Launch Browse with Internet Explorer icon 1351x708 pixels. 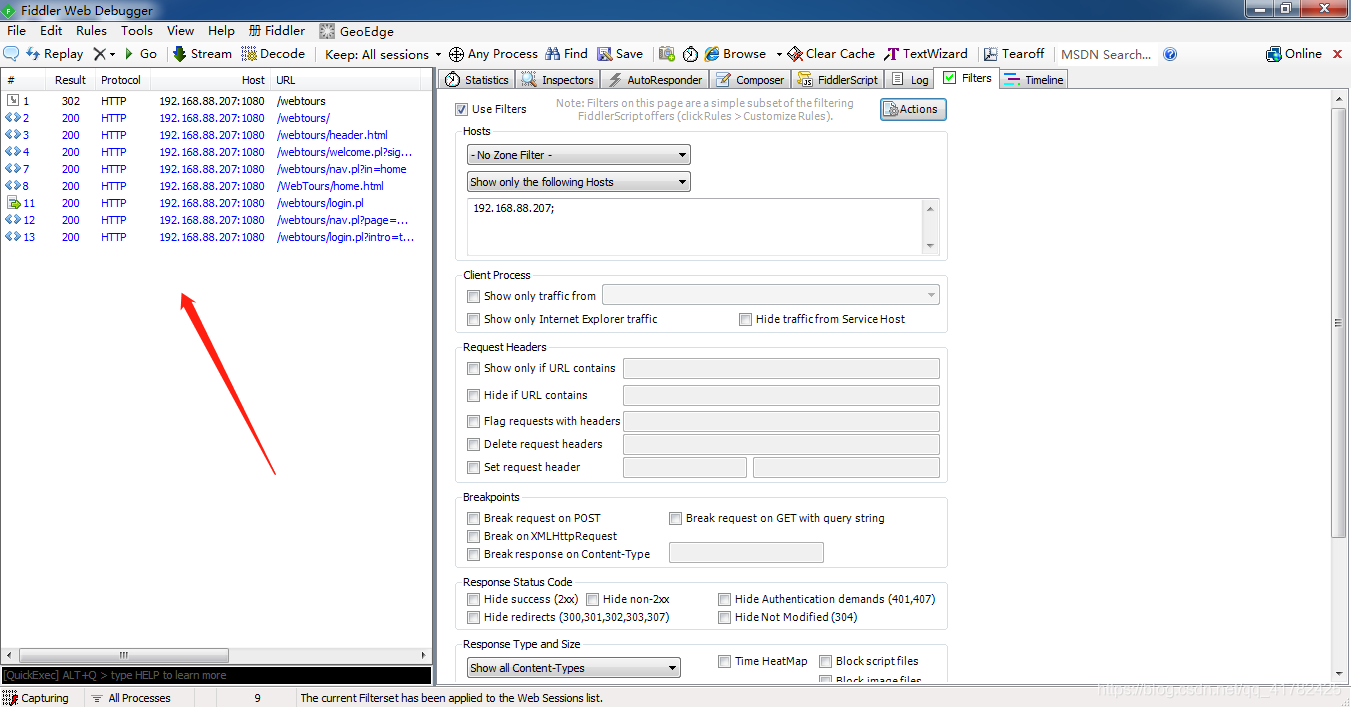point(735,54)
